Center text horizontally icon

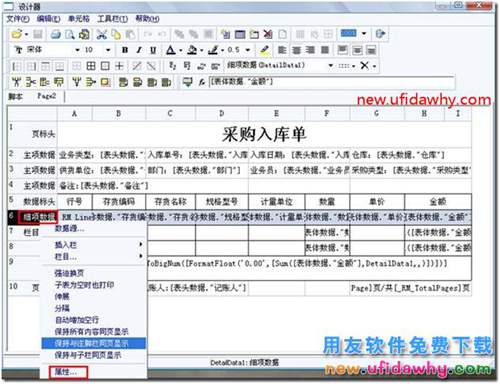(x=296, y=50)
